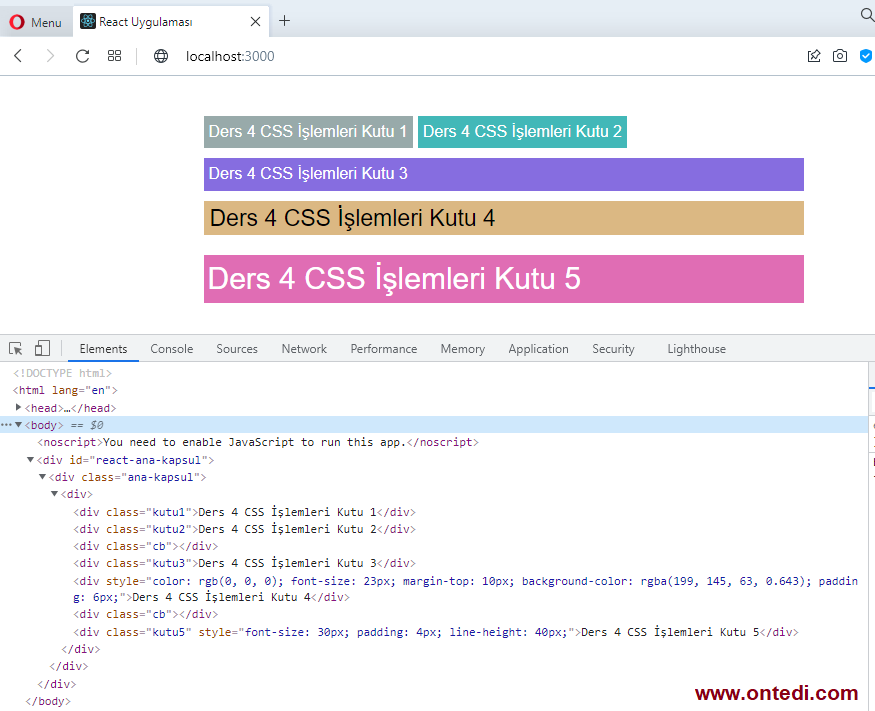Viewport: 875px width, 711px height.
Task: Open the Sources tab
Action: [237, 349]
